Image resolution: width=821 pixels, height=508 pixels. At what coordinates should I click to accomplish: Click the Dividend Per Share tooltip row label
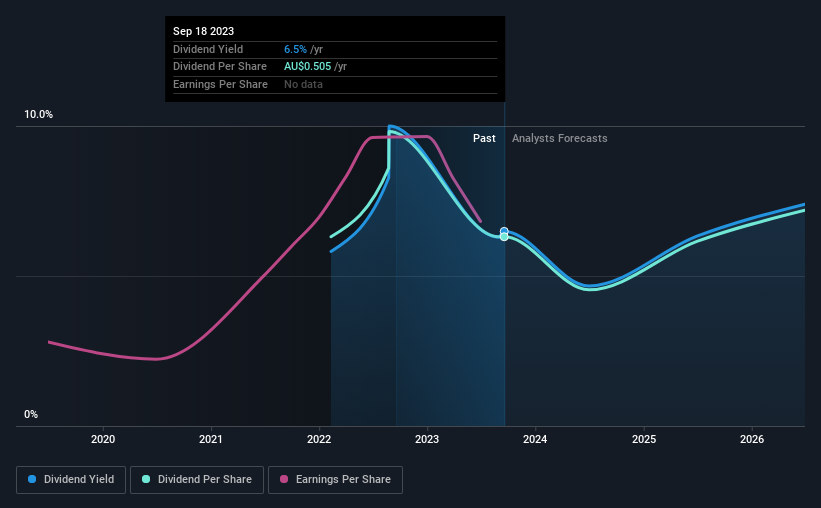[x=220, y=67]
